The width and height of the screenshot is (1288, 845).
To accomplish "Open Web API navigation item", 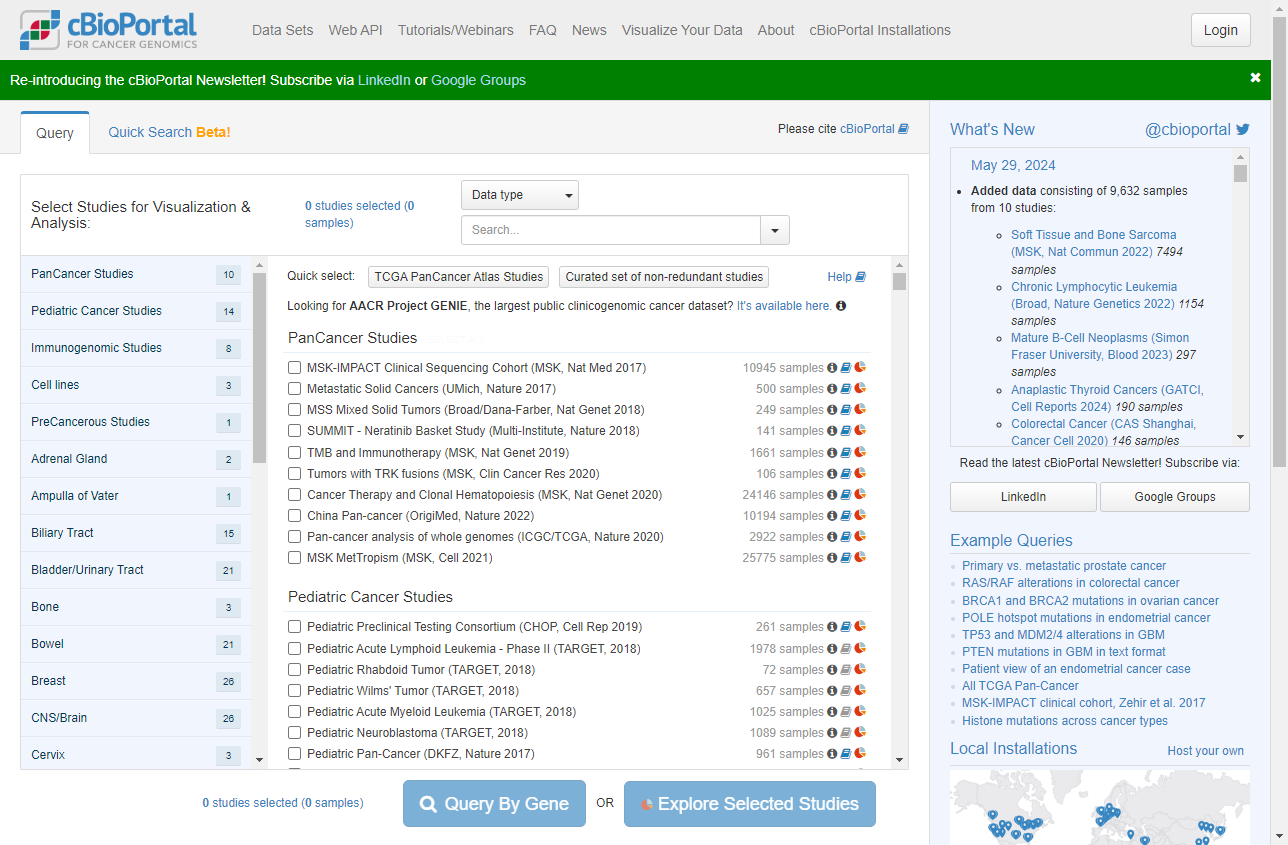I will 356,30.
